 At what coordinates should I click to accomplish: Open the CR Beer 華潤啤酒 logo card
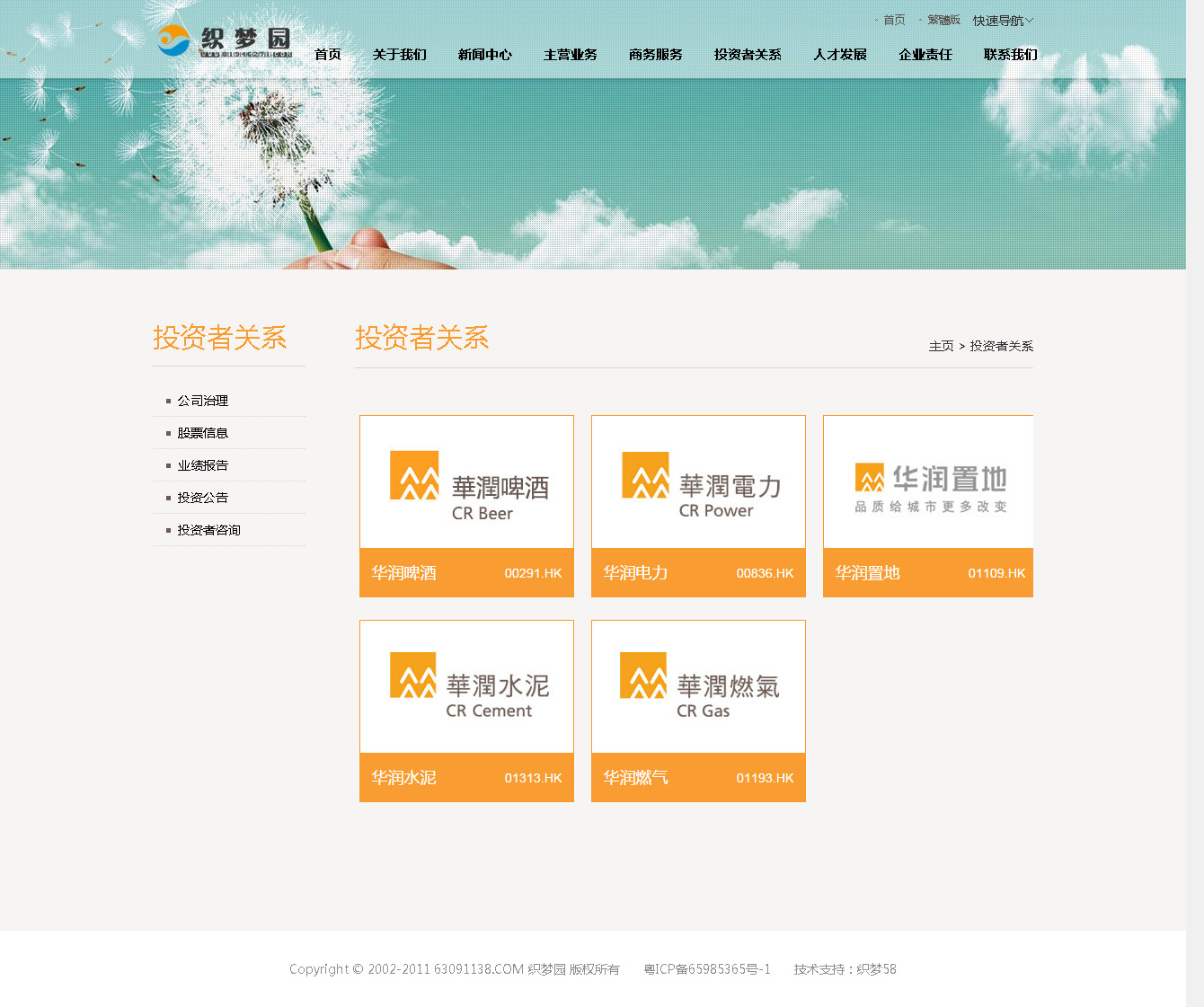(466, 482)
